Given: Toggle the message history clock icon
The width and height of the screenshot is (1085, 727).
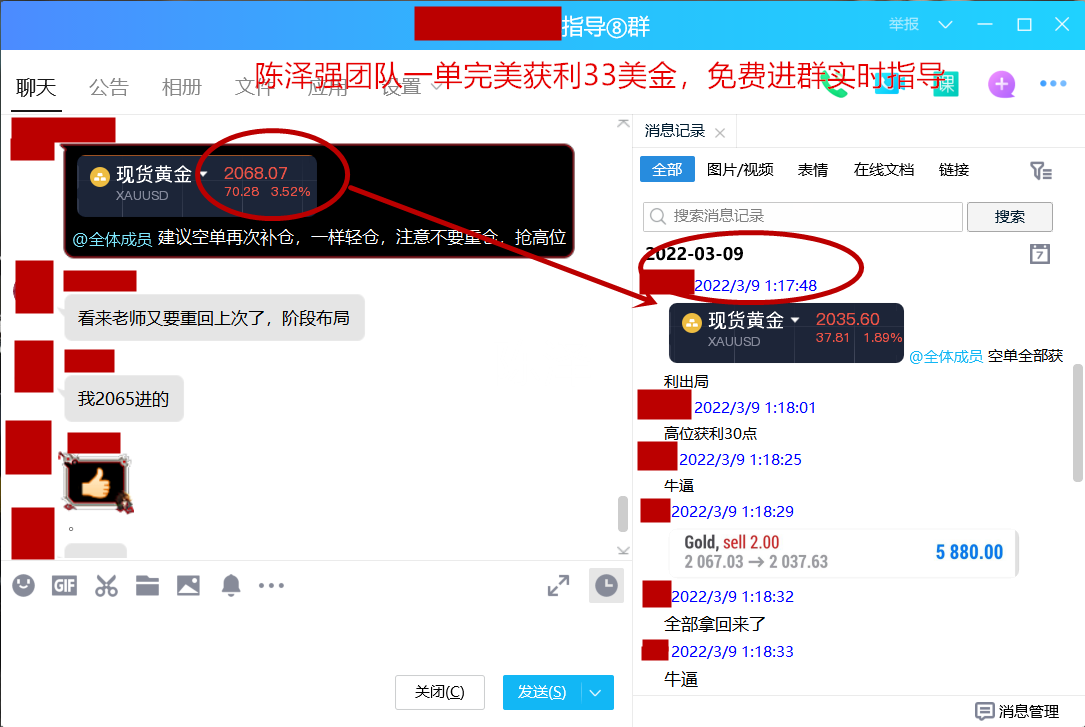Looking at the screenshot, I should (606, 586).
